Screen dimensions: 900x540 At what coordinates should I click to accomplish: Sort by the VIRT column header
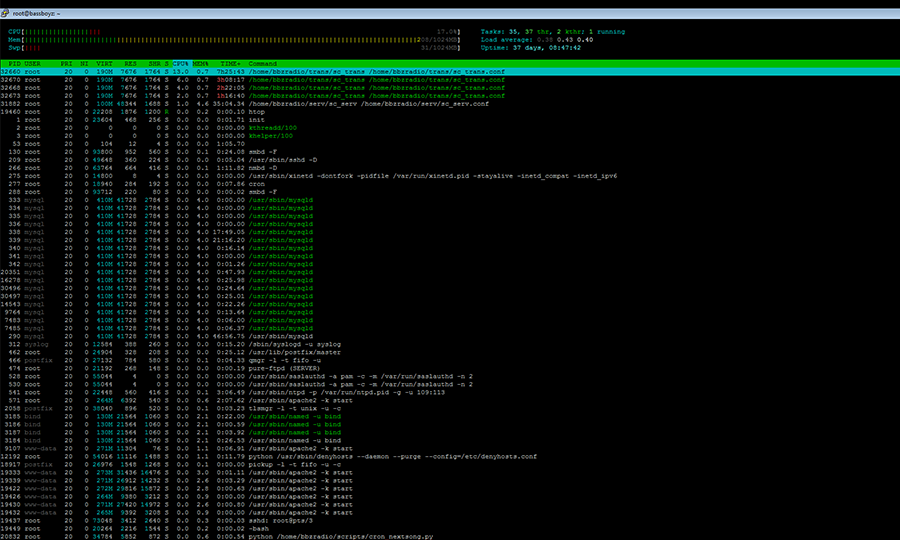pyautogui.click(x=104, y=64)
